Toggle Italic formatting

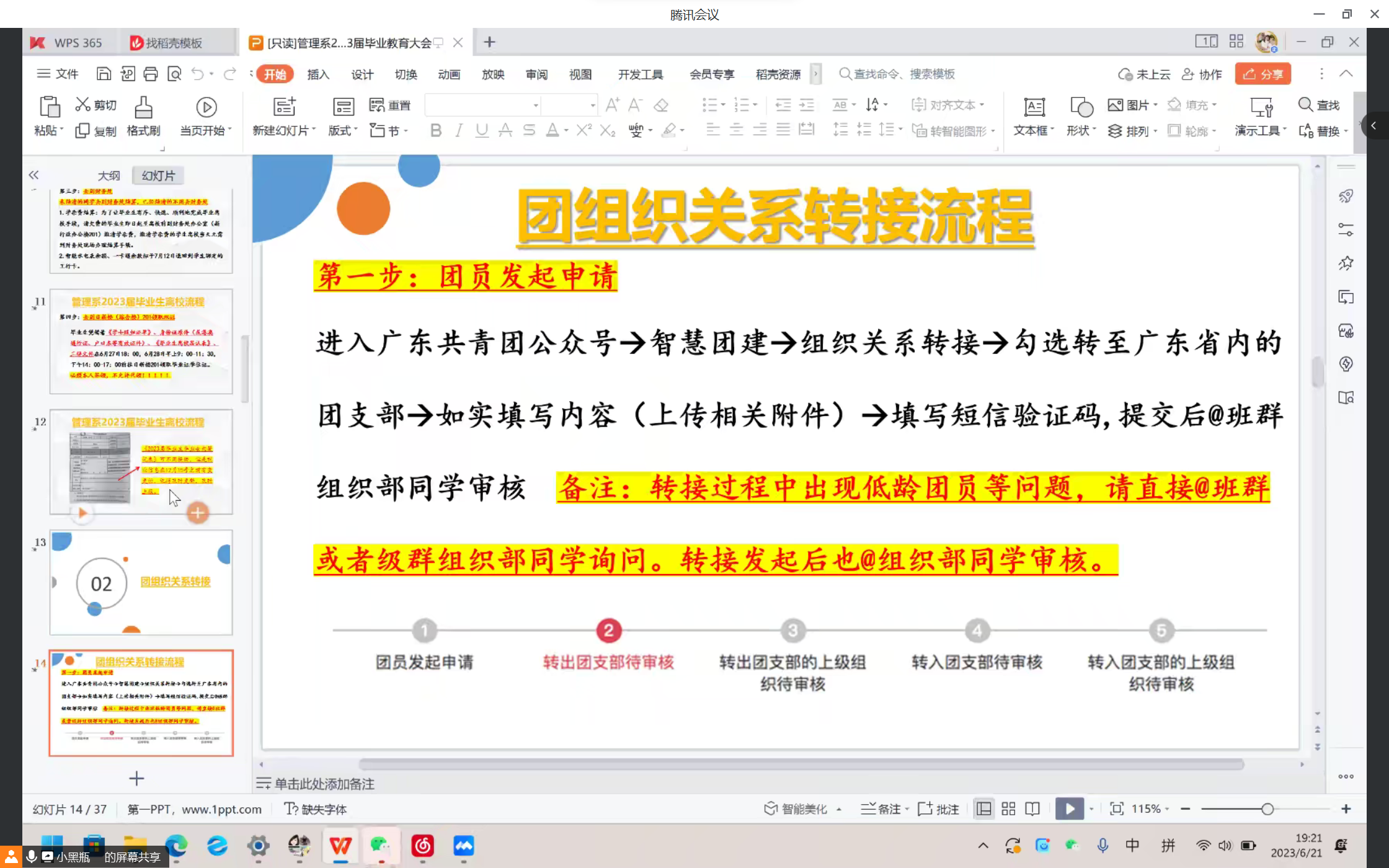(x=459, y=130)
